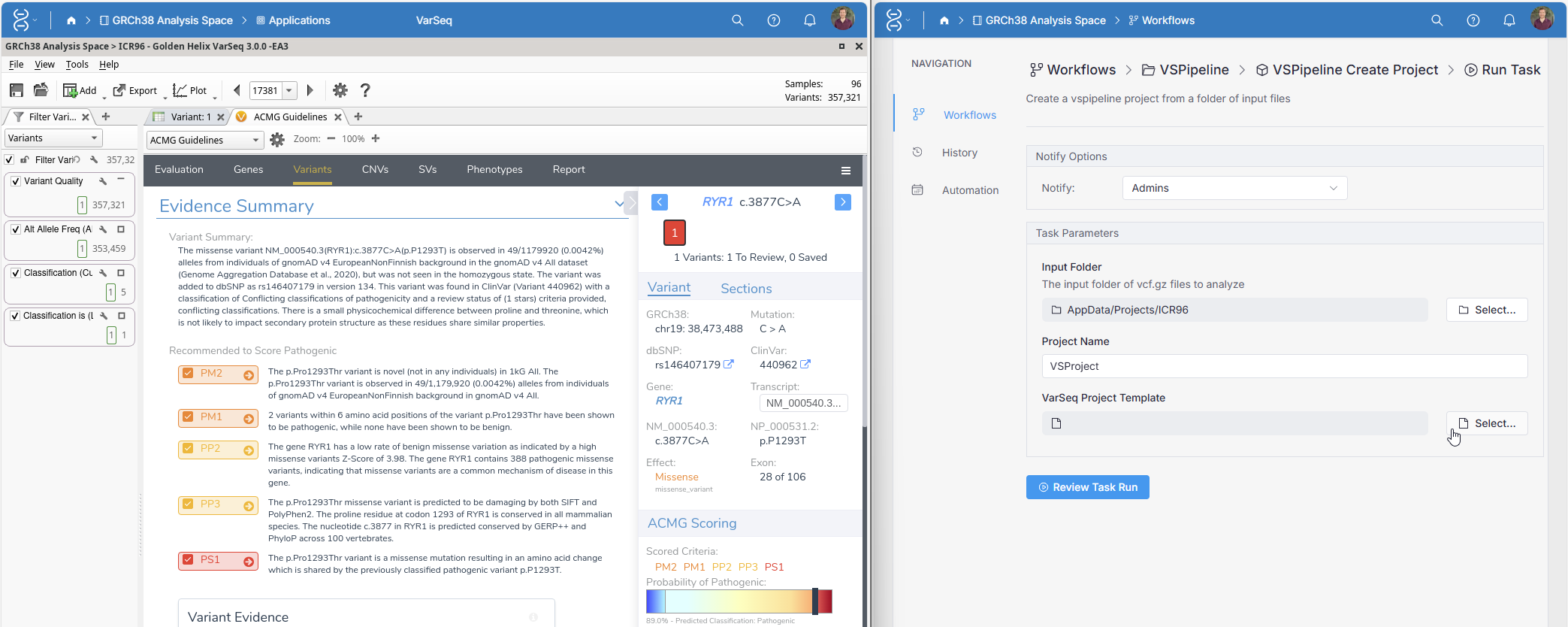Viewport: 1568px width, 627px height.
Task: Open Automation in Workflows navigation
Action: [x=970, y=190]
